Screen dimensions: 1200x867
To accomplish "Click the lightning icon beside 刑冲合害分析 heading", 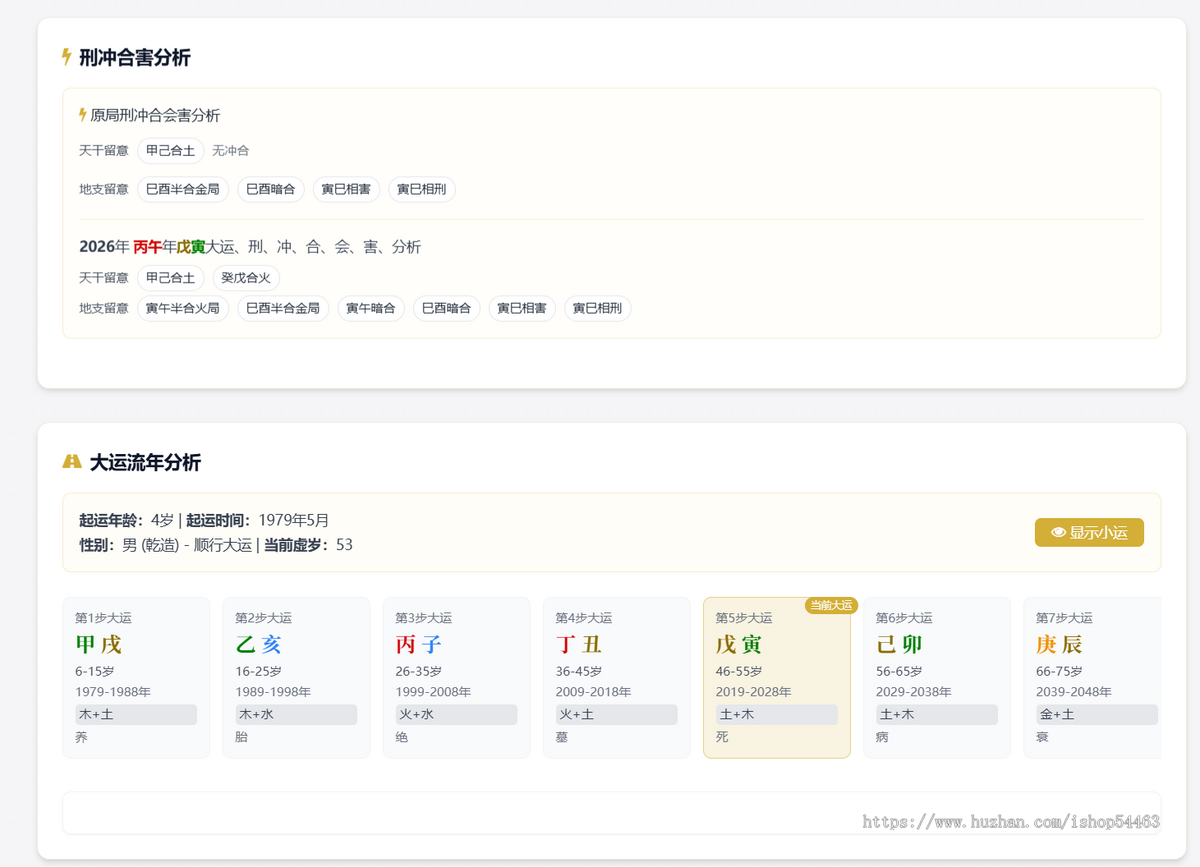I will 67,57.
